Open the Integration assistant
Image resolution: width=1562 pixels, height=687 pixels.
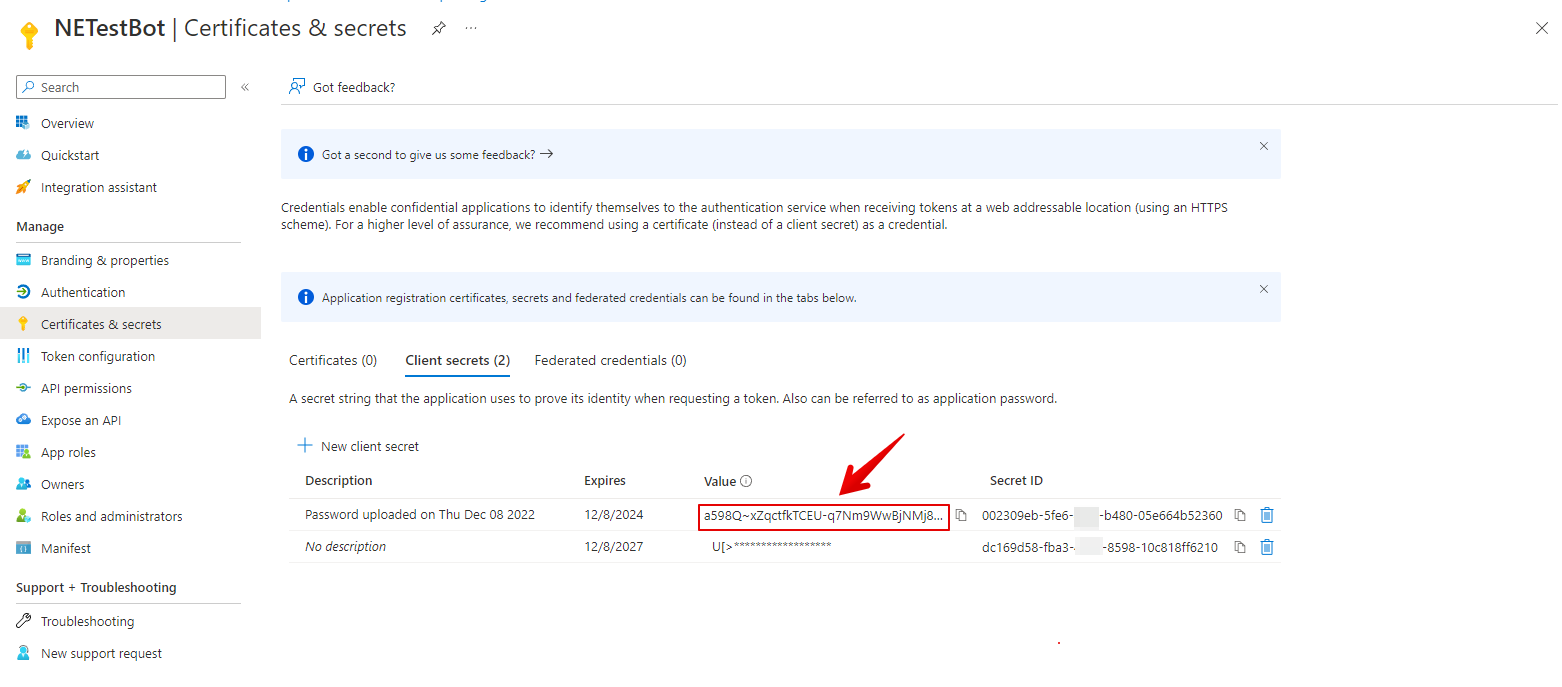tap(99, 187)
